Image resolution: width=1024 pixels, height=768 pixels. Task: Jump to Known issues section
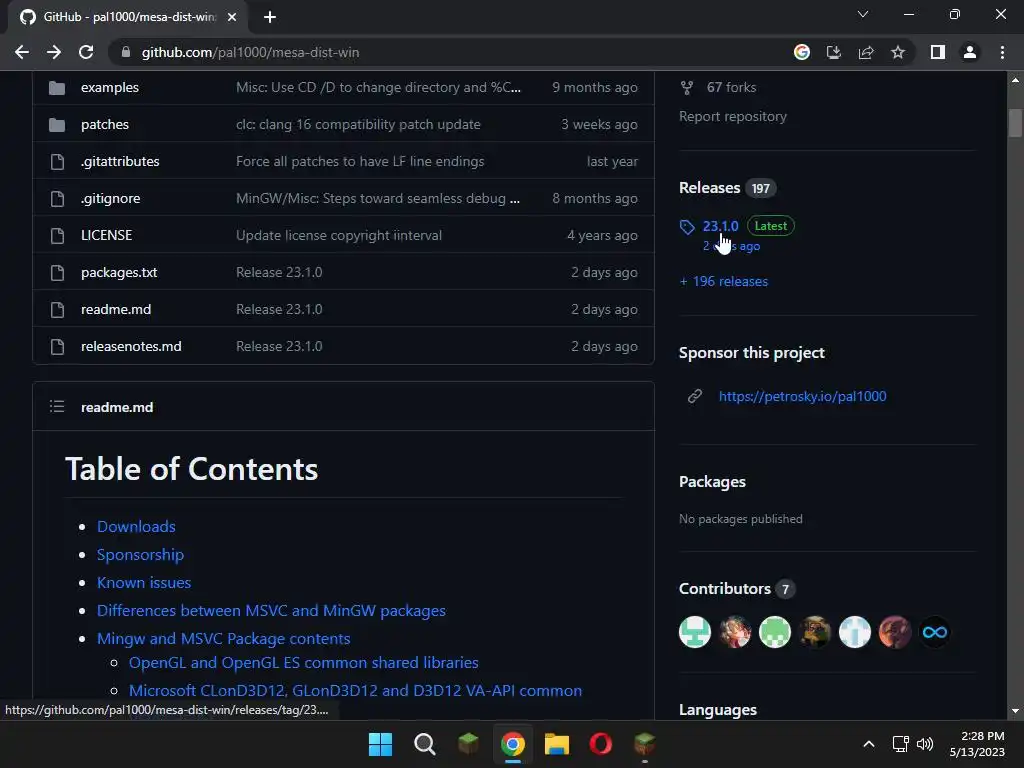[x=144, y=583]
